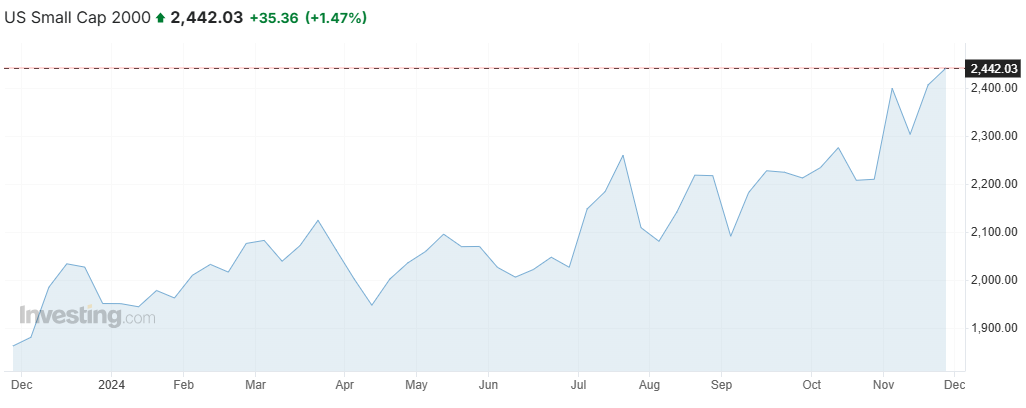The height and width of the screenshot is (408, 1026).
Task: Click the Sep label on time axis
Action: 722,384
